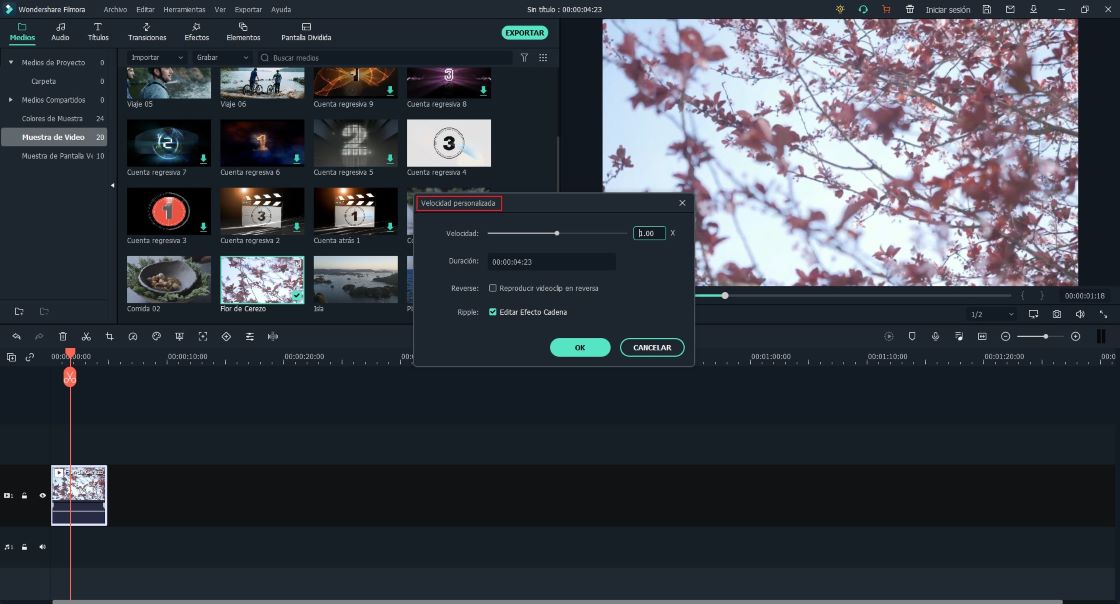Click the undo arrow in the timeline toolbar
Viewport: 1120px width, 604px height.
pos(16,336)
